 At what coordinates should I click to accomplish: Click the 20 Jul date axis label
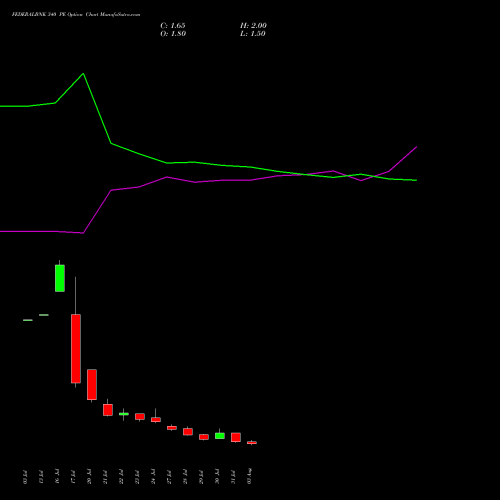pyautogui.click(x=90, y=477)
